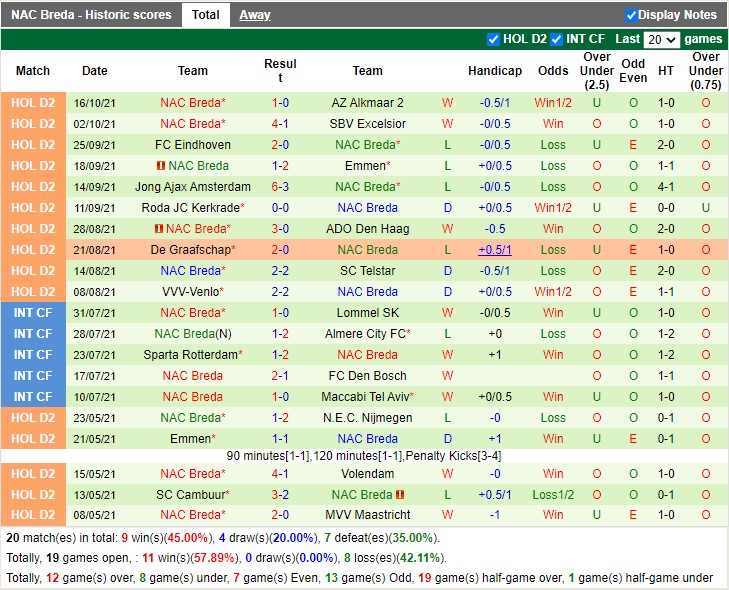Click the 45.00% win percentage
The height and width of the screenshot is (590, 729).
coord(187,538)
